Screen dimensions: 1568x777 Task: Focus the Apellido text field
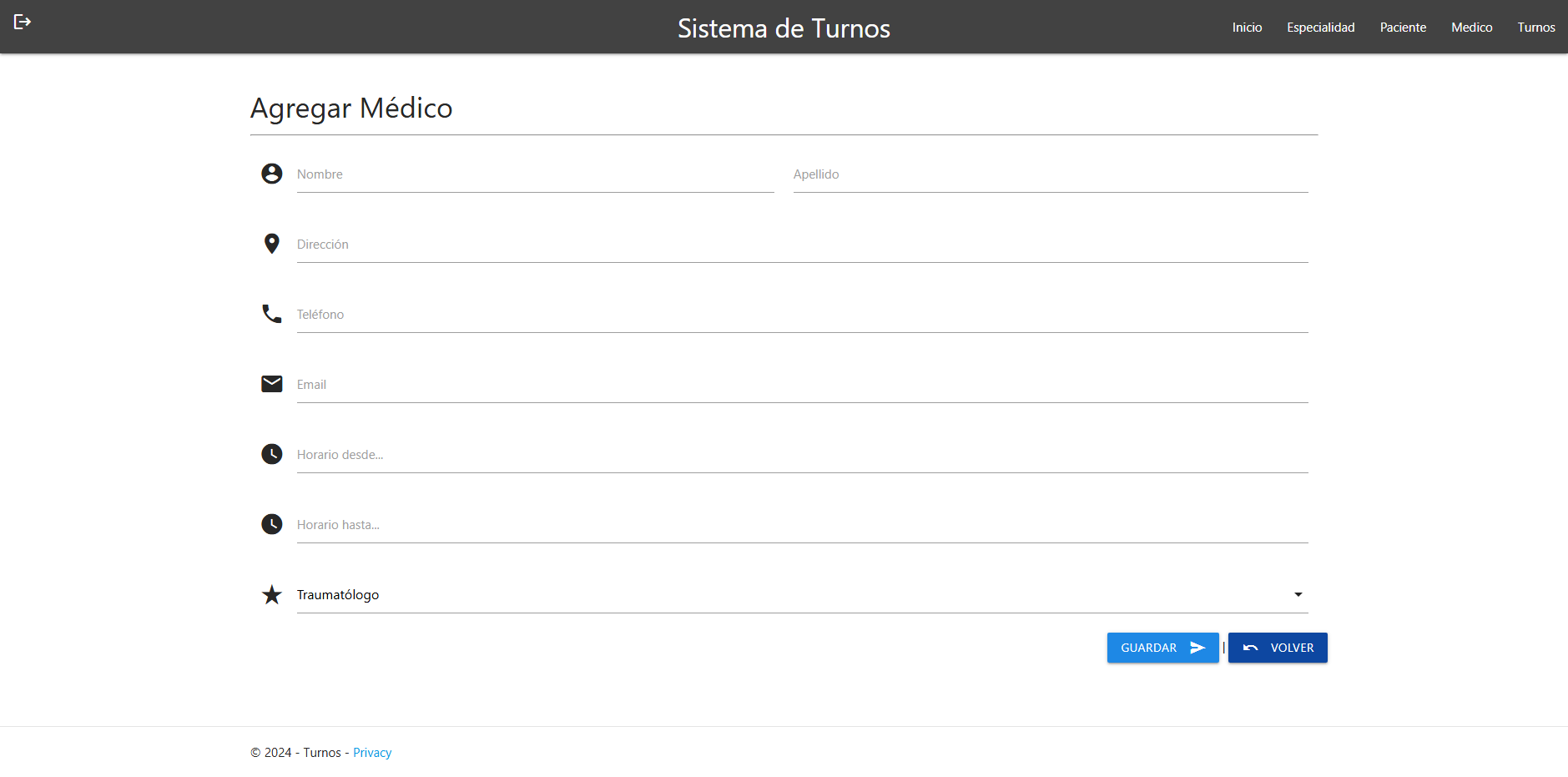(1050, 175)
